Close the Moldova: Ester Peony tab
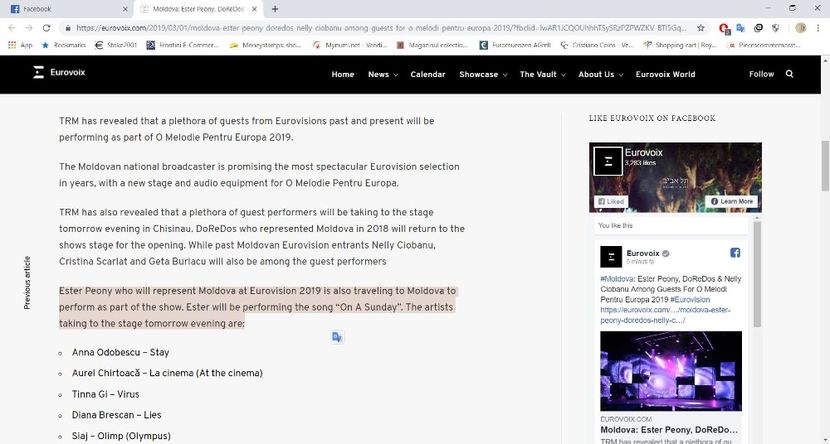This screenshot has width=830, height=444. click(255, 9)
